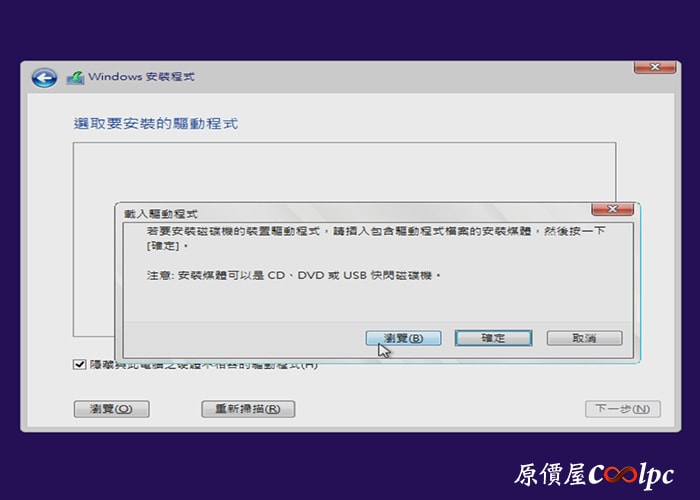Image resolution: width=700 pixels, height=500 pixels.
Task: Click 瀏覽(B) button in the load driver dialog
Action: [x=404, y=338]
